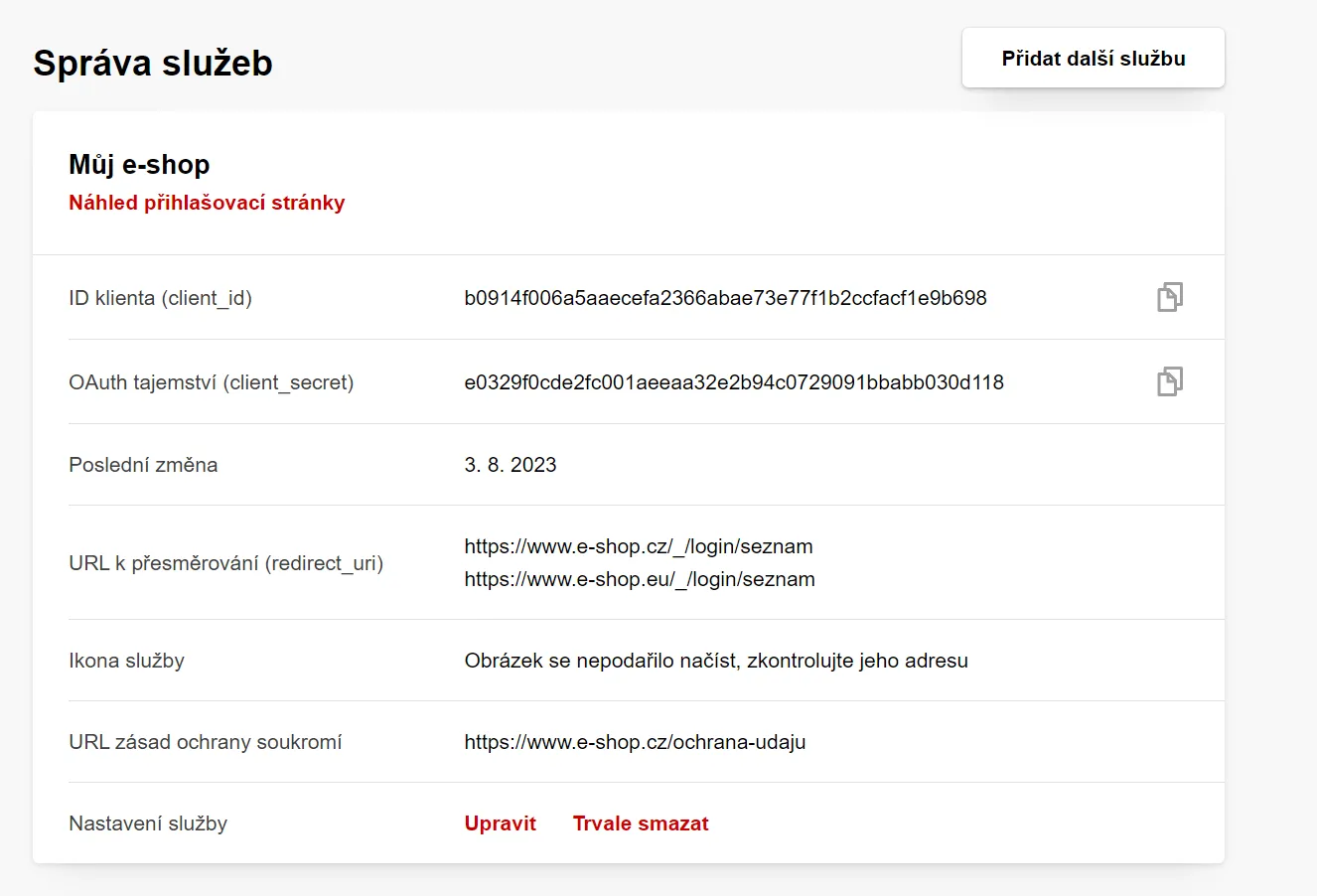Click the Přidat další službu button
1317x896 pixels.
pos(1094,59)
